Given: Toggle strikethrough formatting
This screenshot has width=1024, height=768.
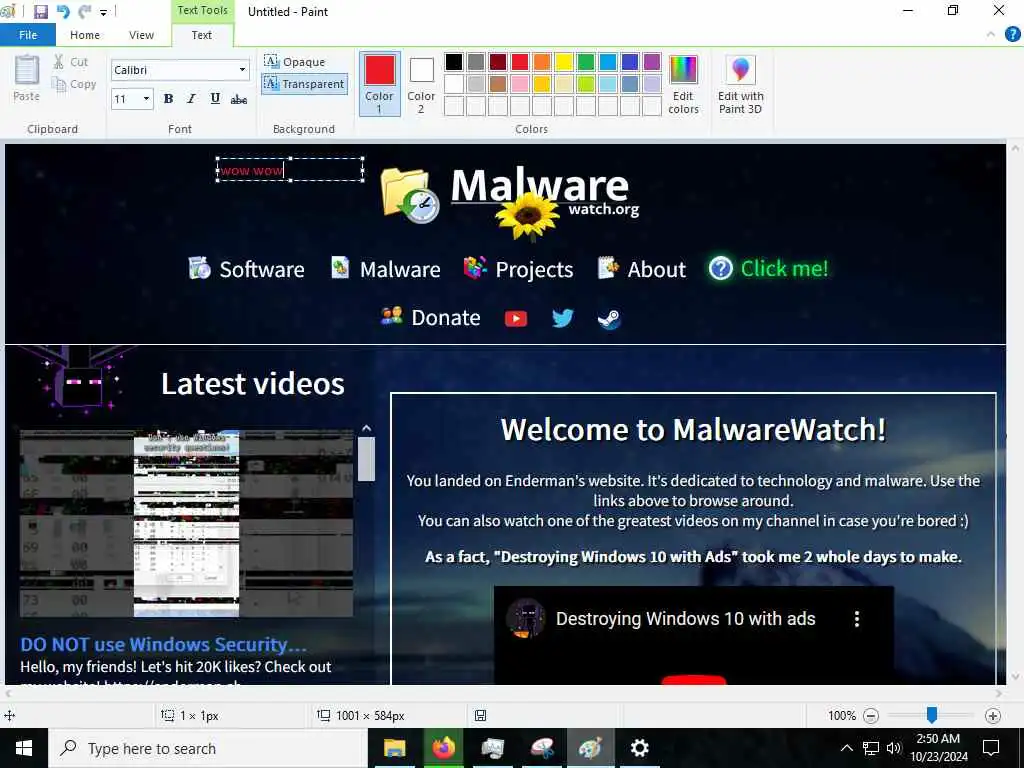Looking at the screenshot, I should click(239, 99).
